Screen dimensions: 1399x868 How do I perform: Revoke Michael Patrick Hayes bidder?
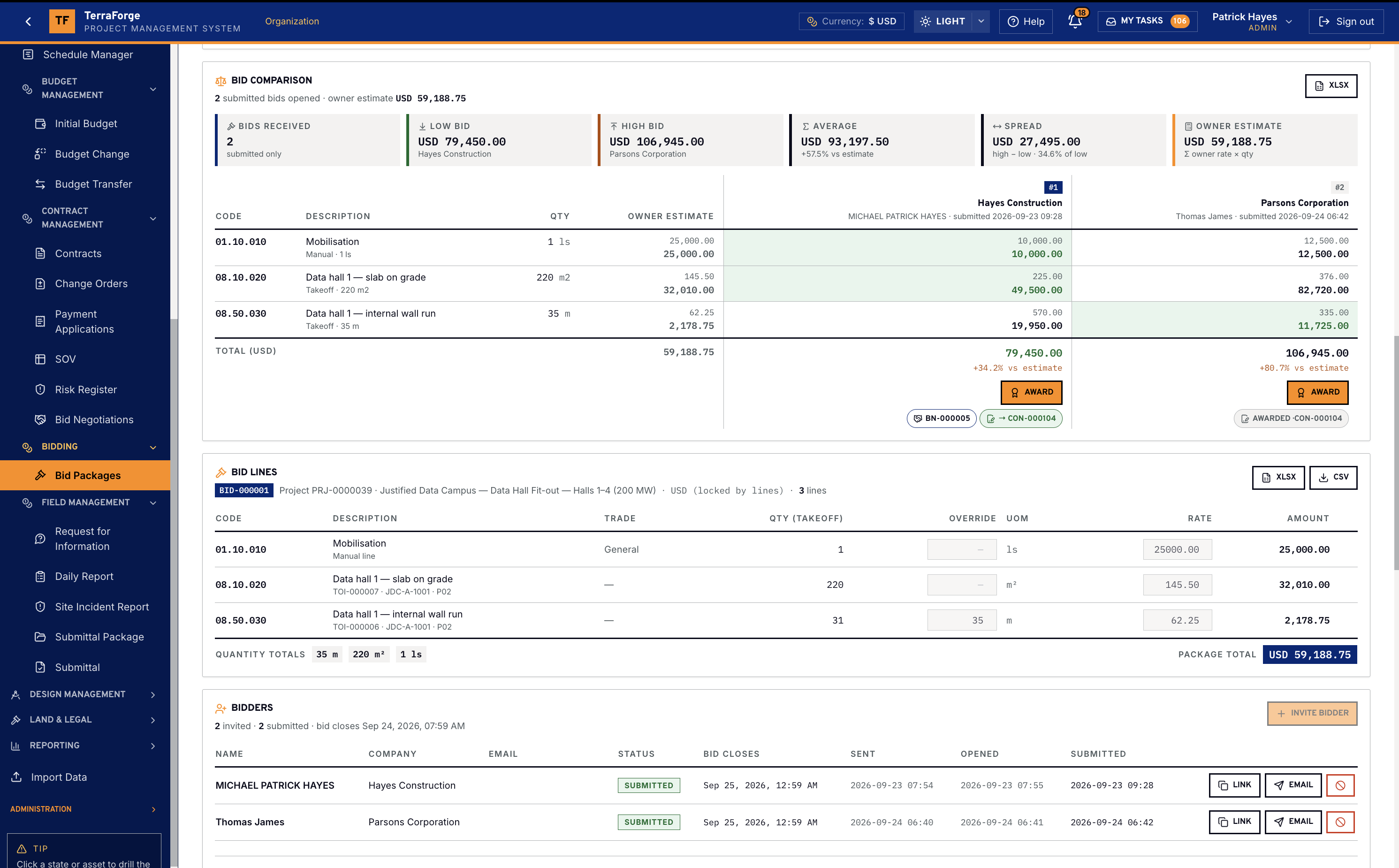1340,785
